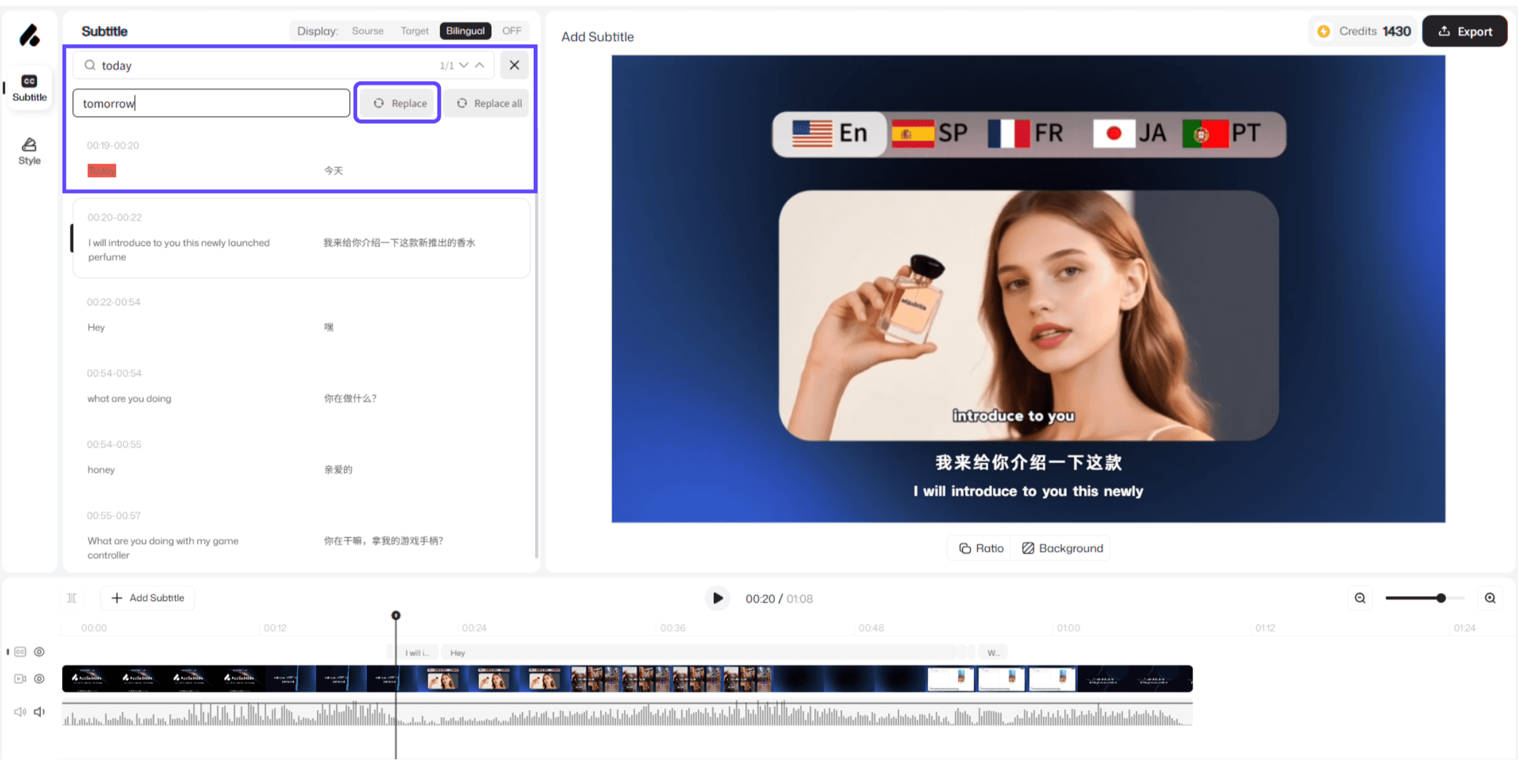This screenshot has height=784, width=1518.
Task: Click the split clip icon
Action: pos(72,598)
